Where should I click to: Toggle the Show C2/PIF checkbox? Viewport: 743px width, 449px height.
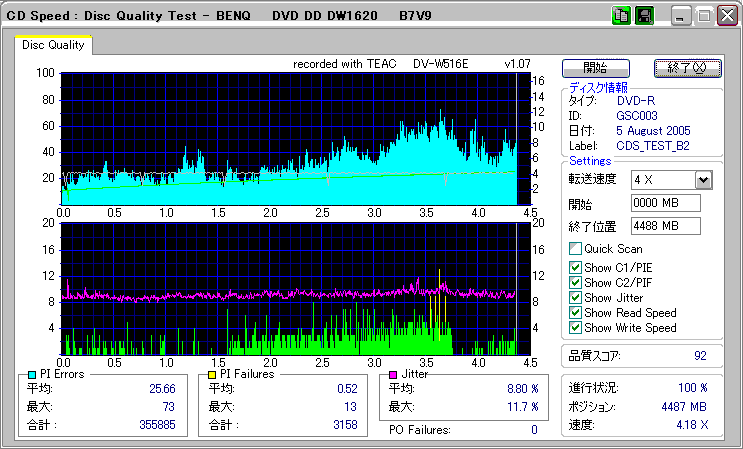tap(575, 282)
